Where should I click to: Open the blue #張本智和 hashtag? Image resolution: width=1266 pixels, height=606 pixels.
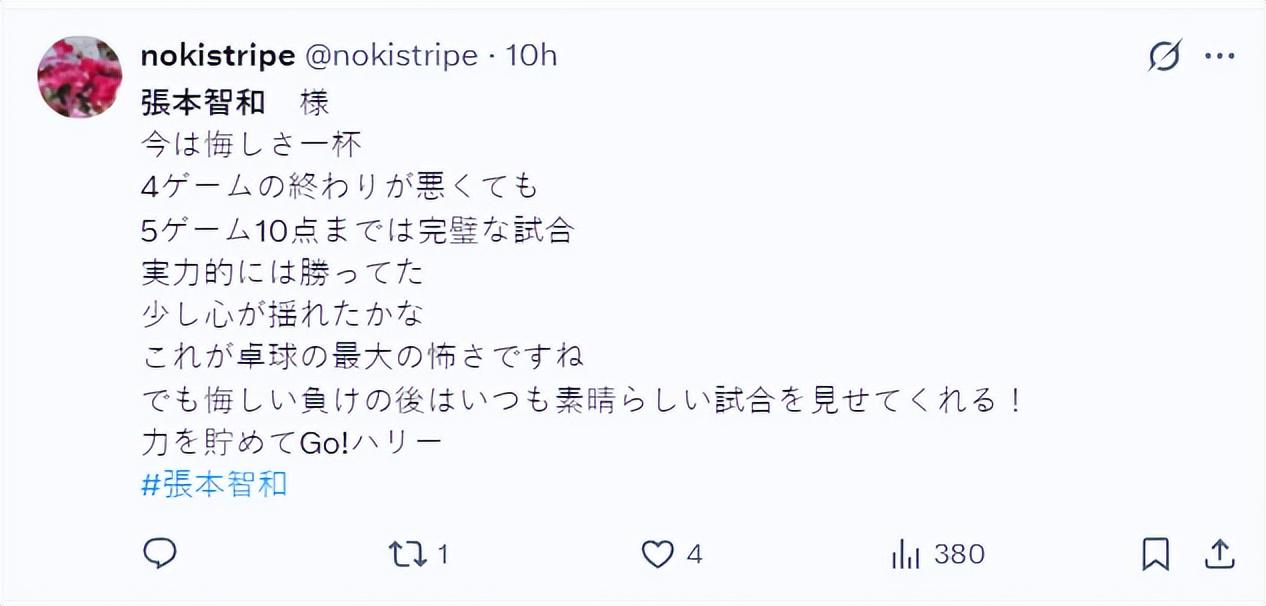pyautogui.click(x=214, y=485)
